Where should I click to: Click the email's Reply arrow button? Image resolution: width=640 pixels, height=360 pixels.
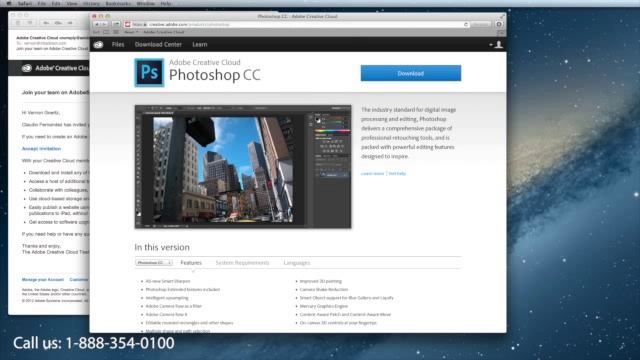46,23
